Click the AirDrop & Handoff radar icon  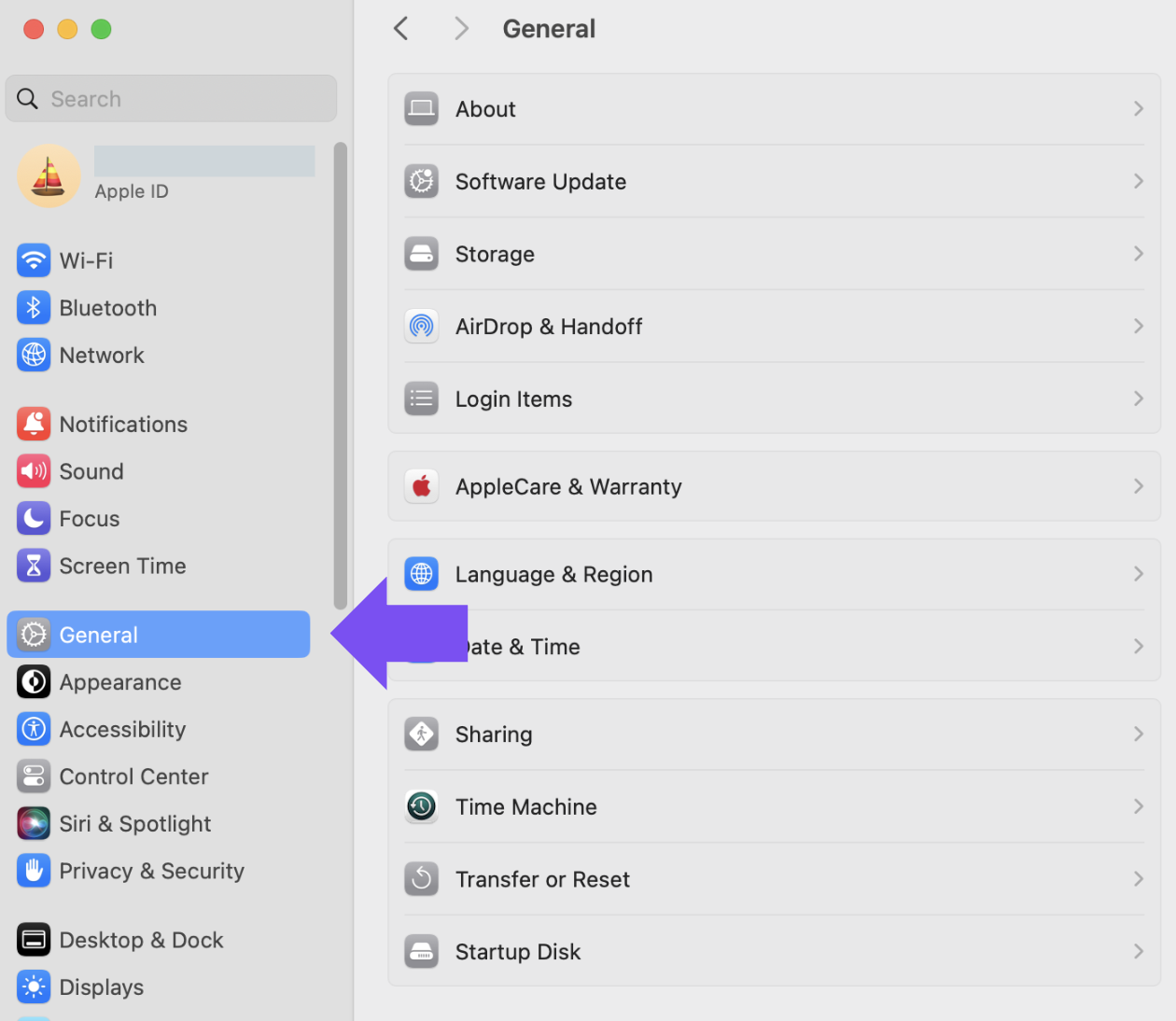coord(422,327)
